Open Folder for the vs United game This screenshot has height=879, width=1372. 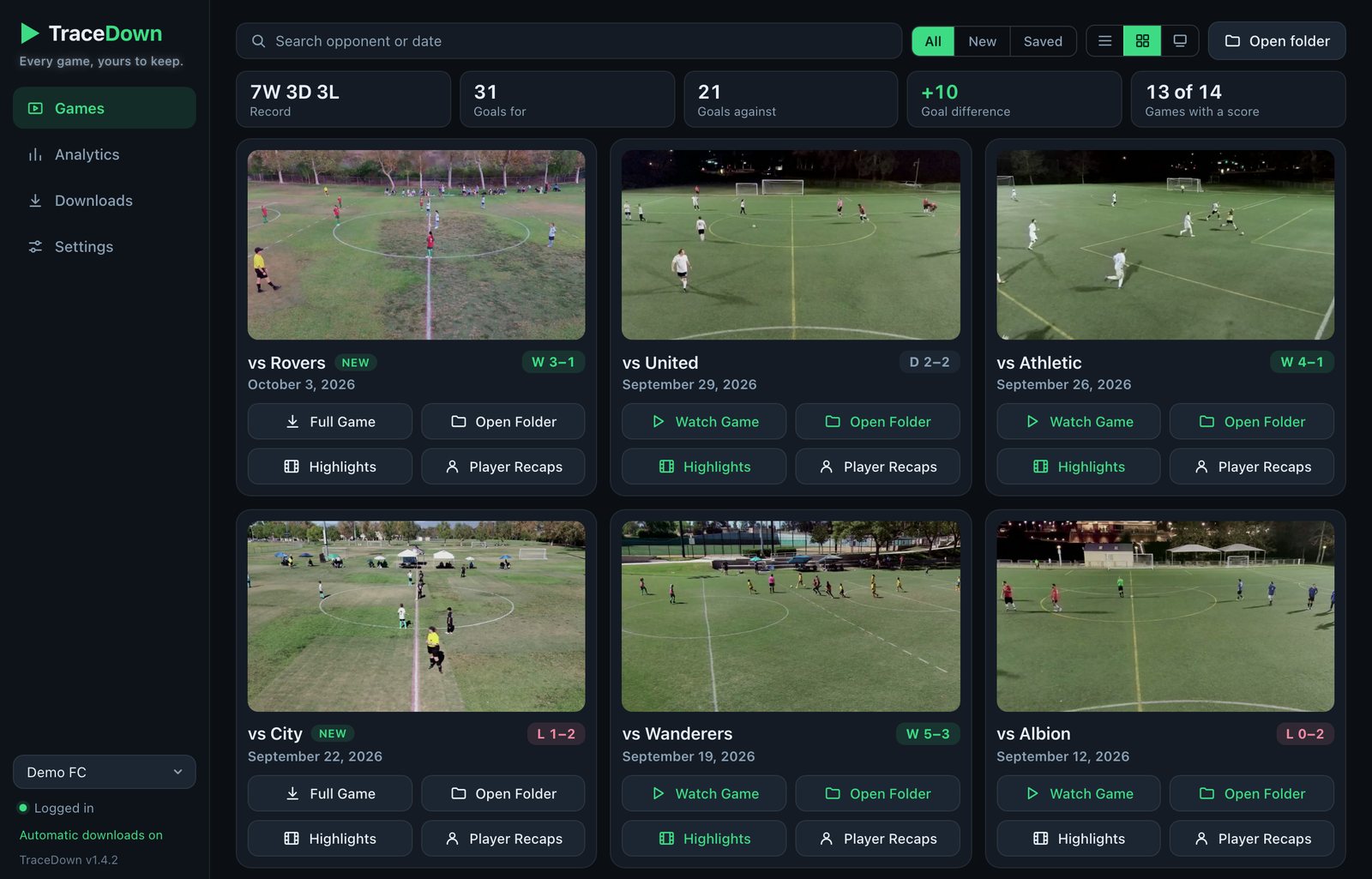tap(877, 422)
